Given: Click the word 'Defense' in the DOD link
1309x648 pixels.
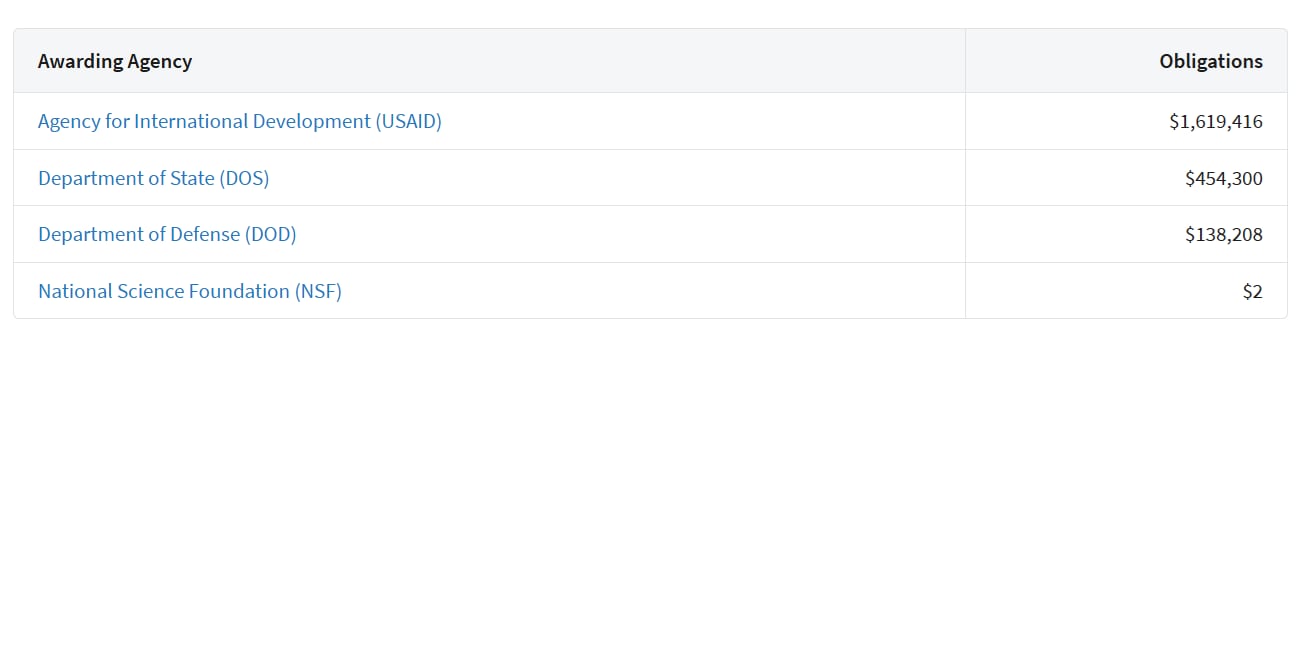Looking at the screenshot, I should (x=206, y=234).
